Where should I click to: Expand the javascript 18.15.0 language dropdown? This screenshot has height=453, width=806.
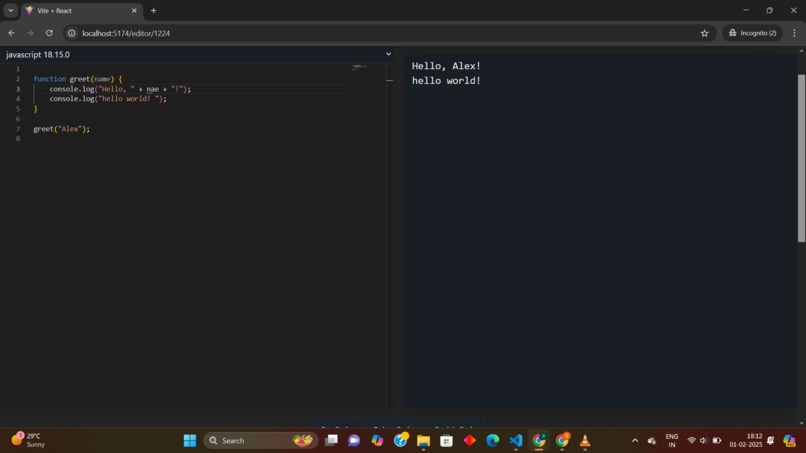coord(198,54)
